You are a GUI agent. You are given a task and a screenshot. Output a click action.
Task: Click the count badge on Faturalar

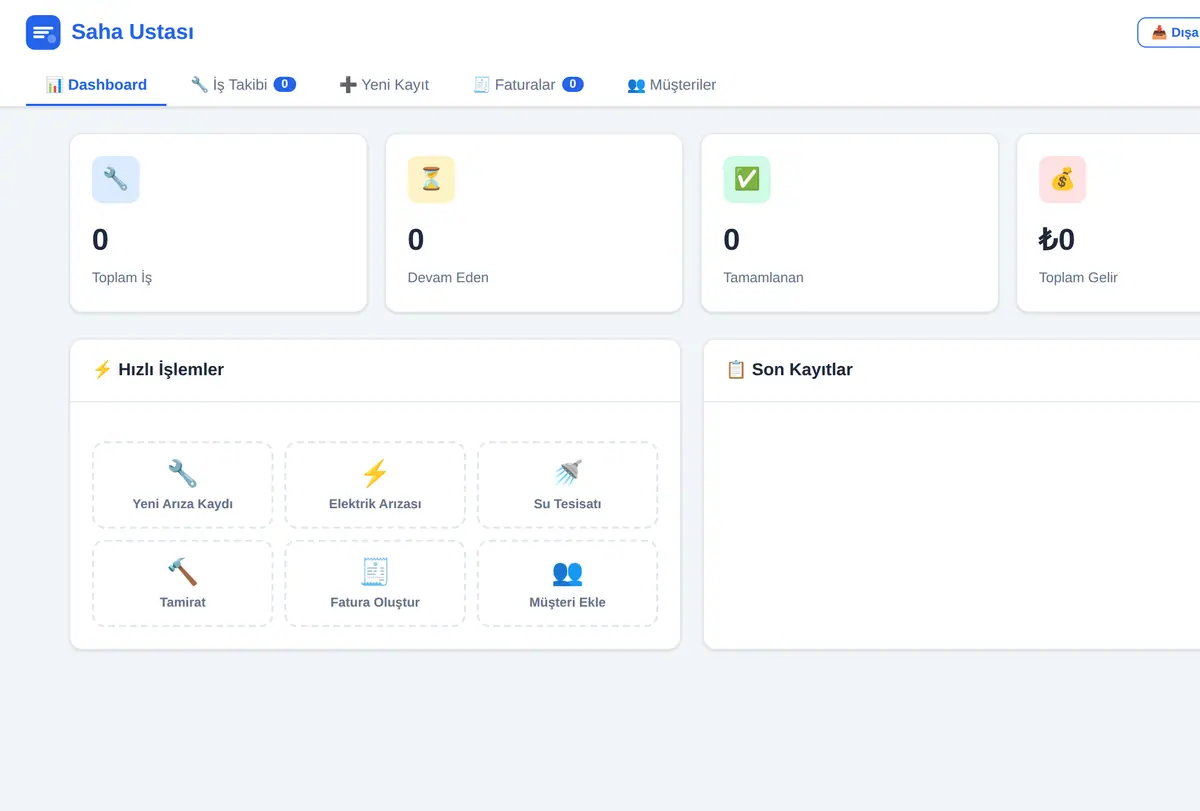click(x=573, y=84)
